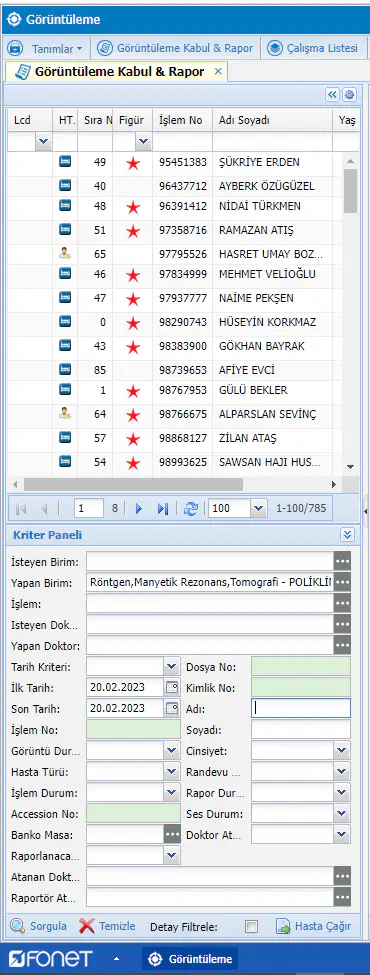Viewport: 370px width, 975px height.
Task: Open the Figür column filter dropdown
Action: tap(144, 142)
